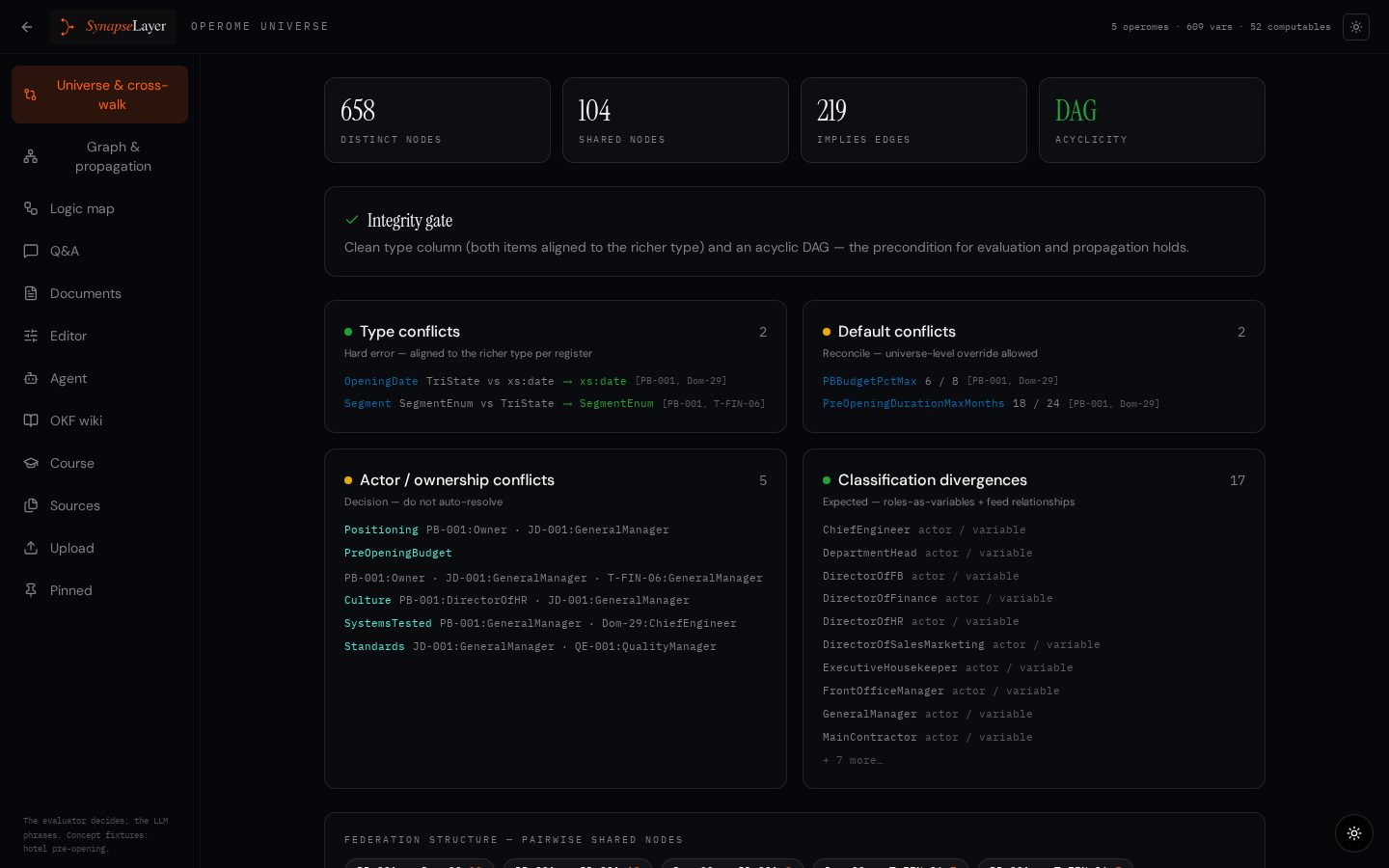
Task: Open the Sources page
Action: (x=99, y=505)
